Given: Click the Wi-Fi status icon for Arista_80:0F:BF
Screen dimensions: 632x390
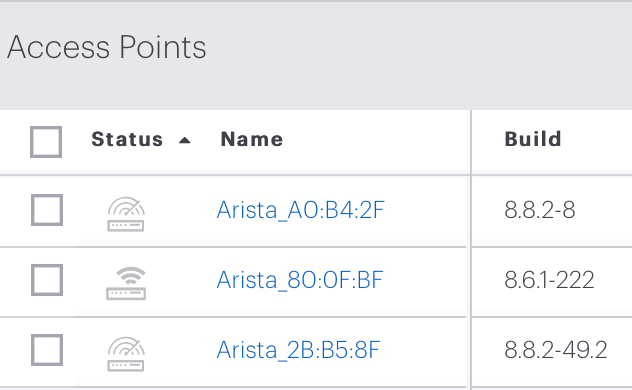Looking at the screenshot, I should 126,283.
